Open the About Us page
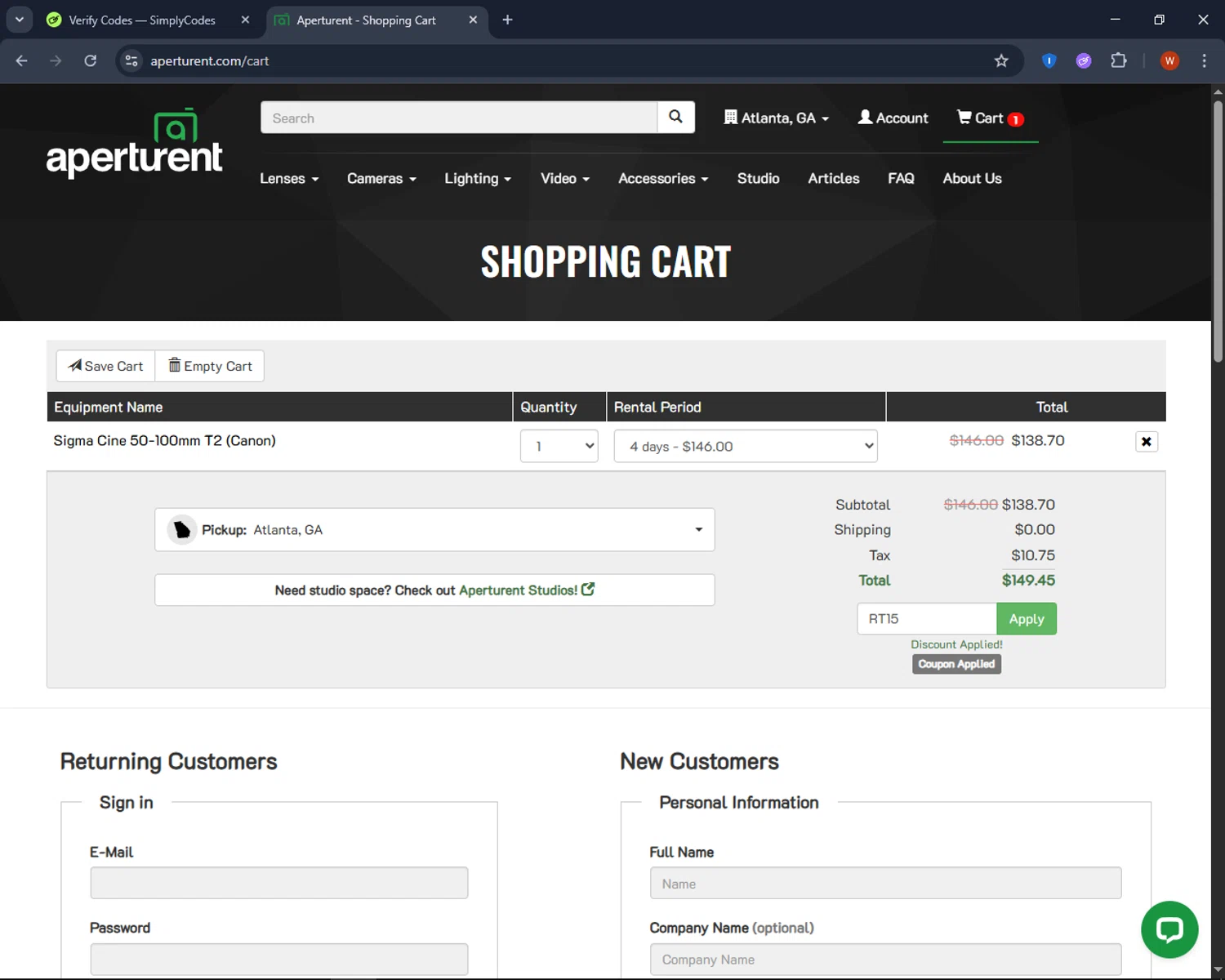Viewport: 1225px width, 980px height. click(x=972, y=179)
